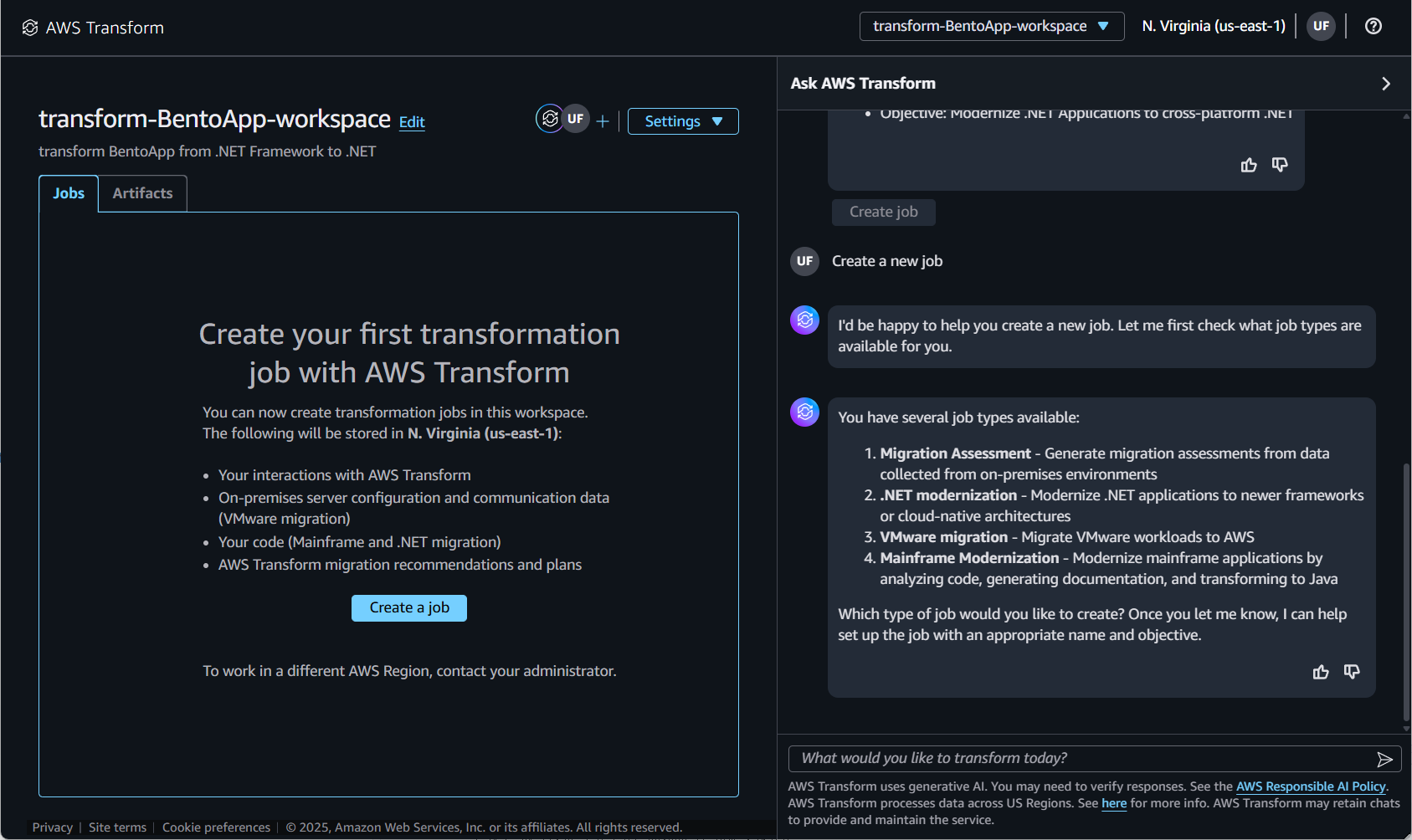This screenshot has width=1412, height=840.
Task: Click the AWS Transform agent collaborator icon
Action: coord(550,119)
